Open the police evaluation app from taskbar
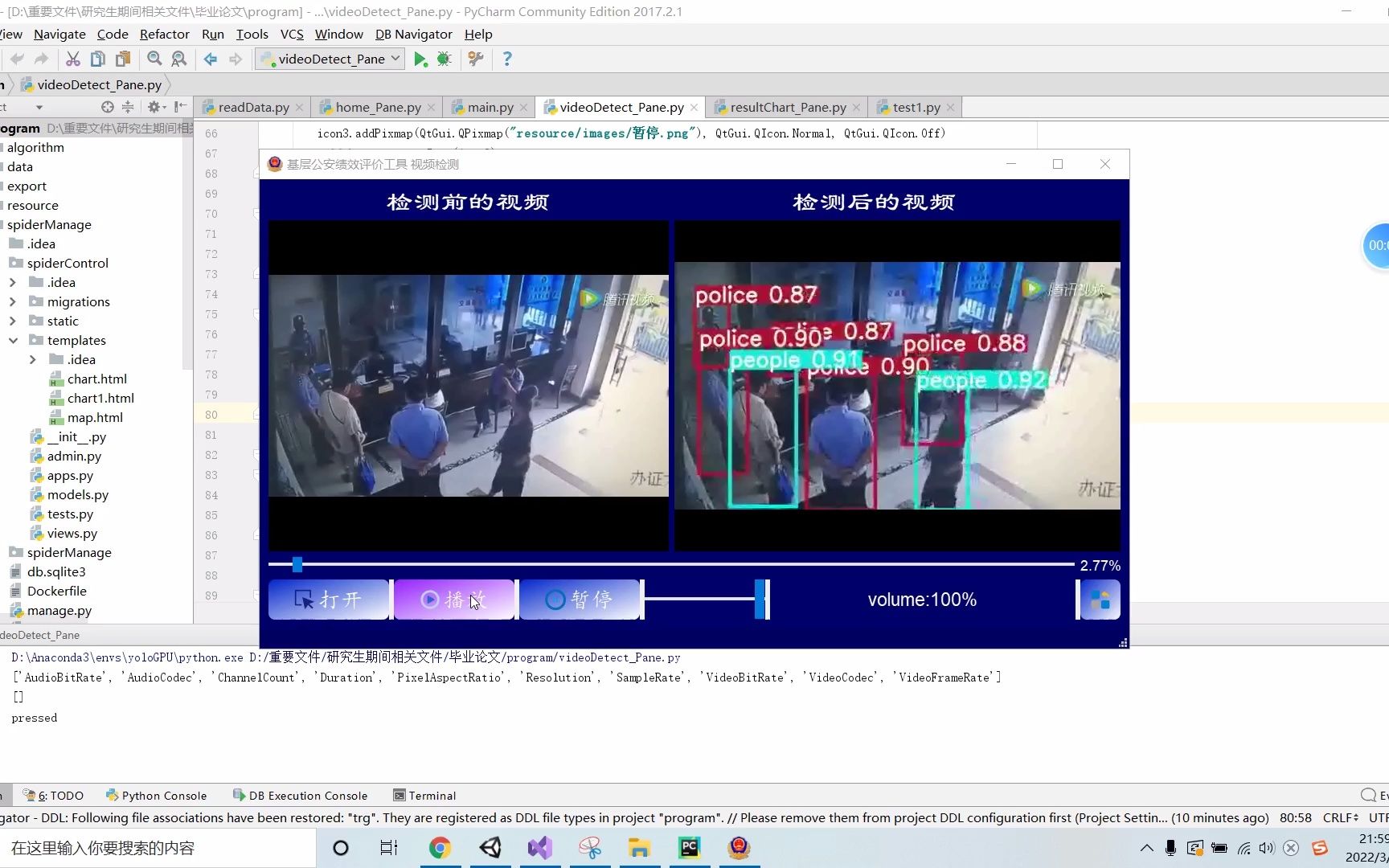Screen dimensions: 1389x868 (739, 848)
